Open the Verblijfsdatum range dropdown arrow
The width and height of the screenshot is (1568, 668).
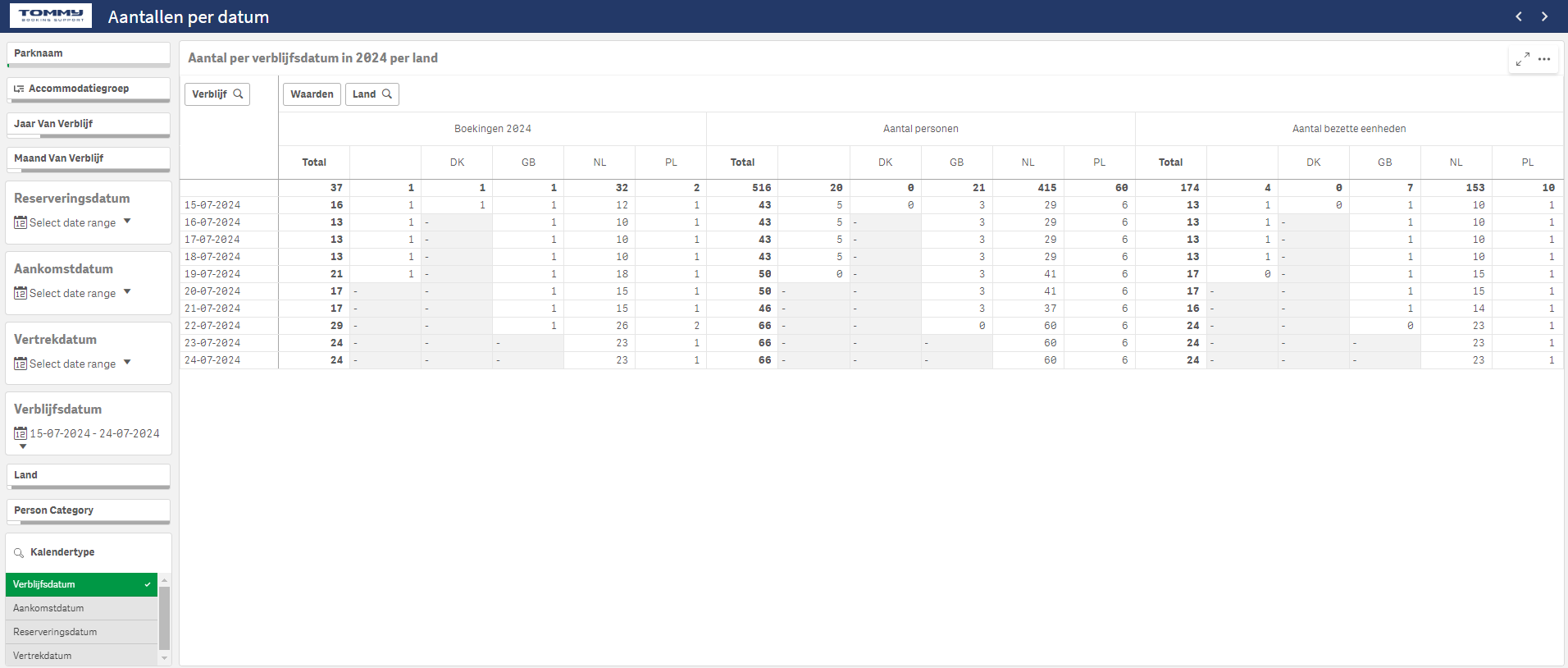23,446
